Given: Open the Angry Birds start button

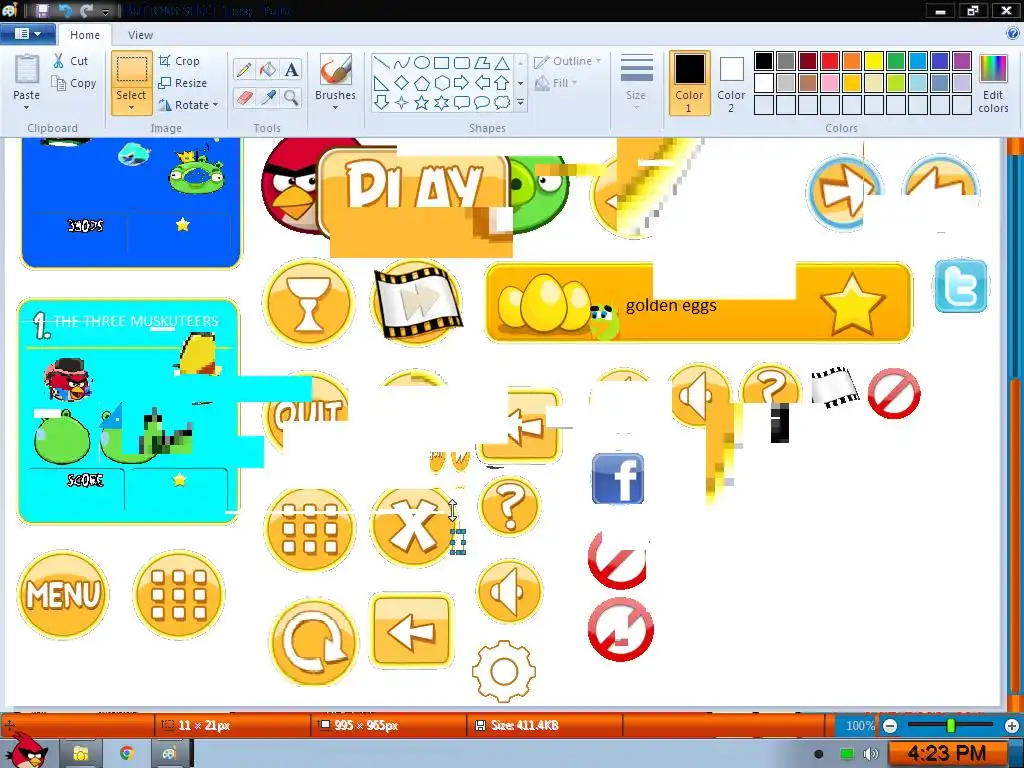Looking at the screenshot, I should (x=26, y=751).
